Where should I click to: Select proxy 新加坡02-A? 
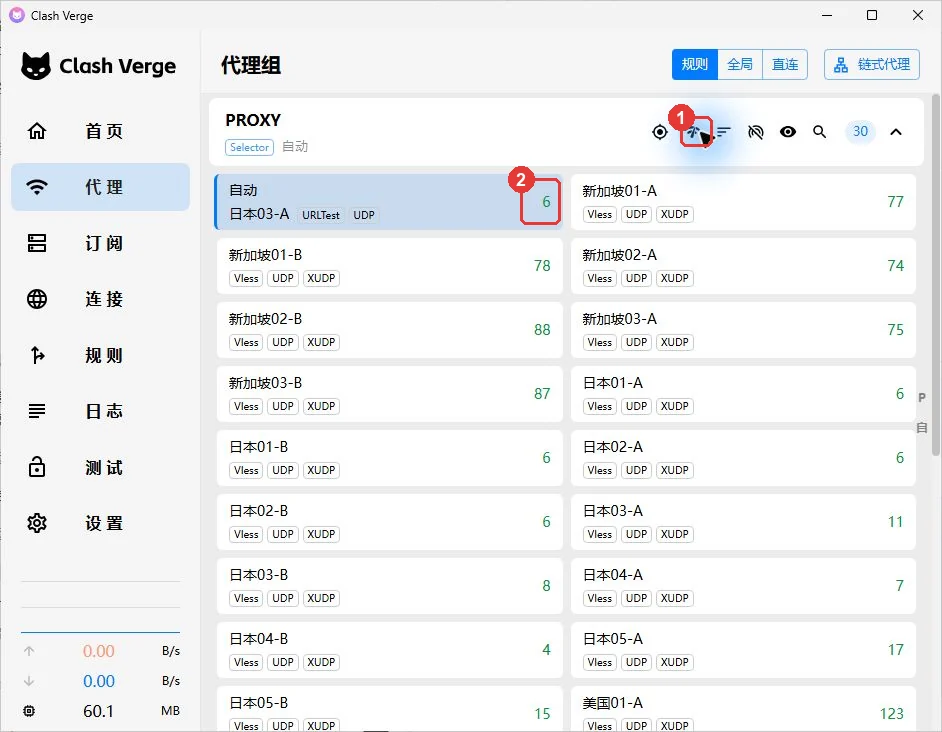click(x=743, y=266)
